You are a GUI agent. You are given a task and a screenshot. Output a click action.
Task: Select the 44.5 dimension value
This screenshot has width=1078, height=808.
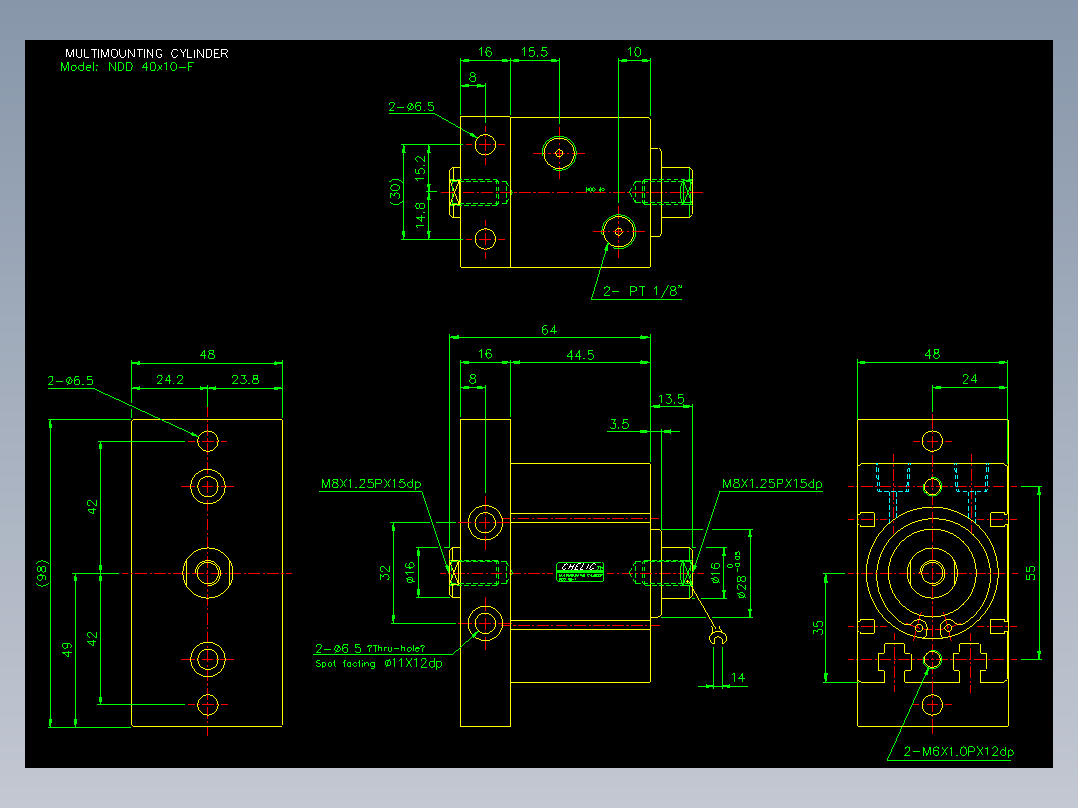coord(580,355)
